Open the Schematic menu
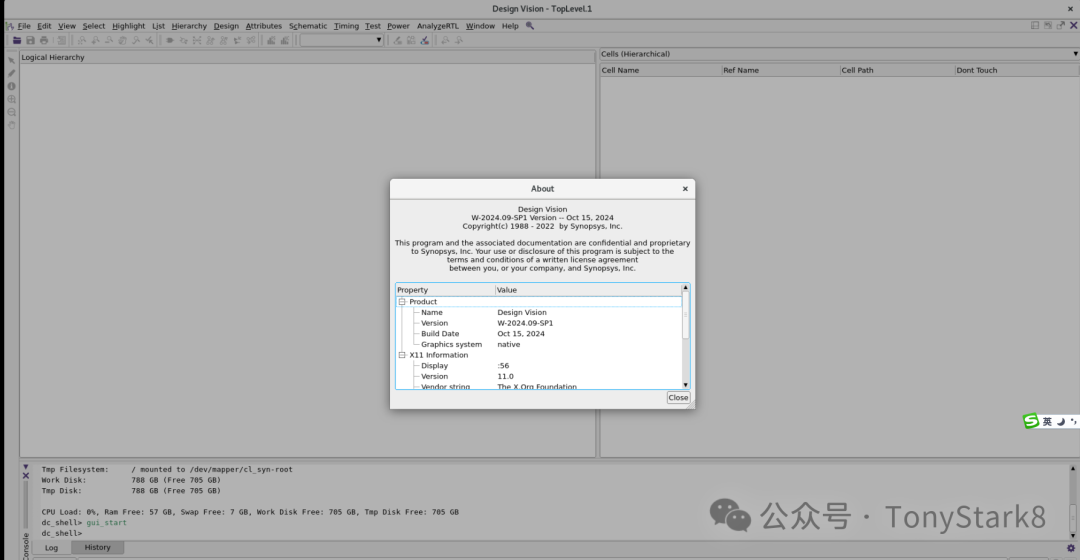Image resolution: width=1080 pixels, height=560 pixels. click(308, 25)
